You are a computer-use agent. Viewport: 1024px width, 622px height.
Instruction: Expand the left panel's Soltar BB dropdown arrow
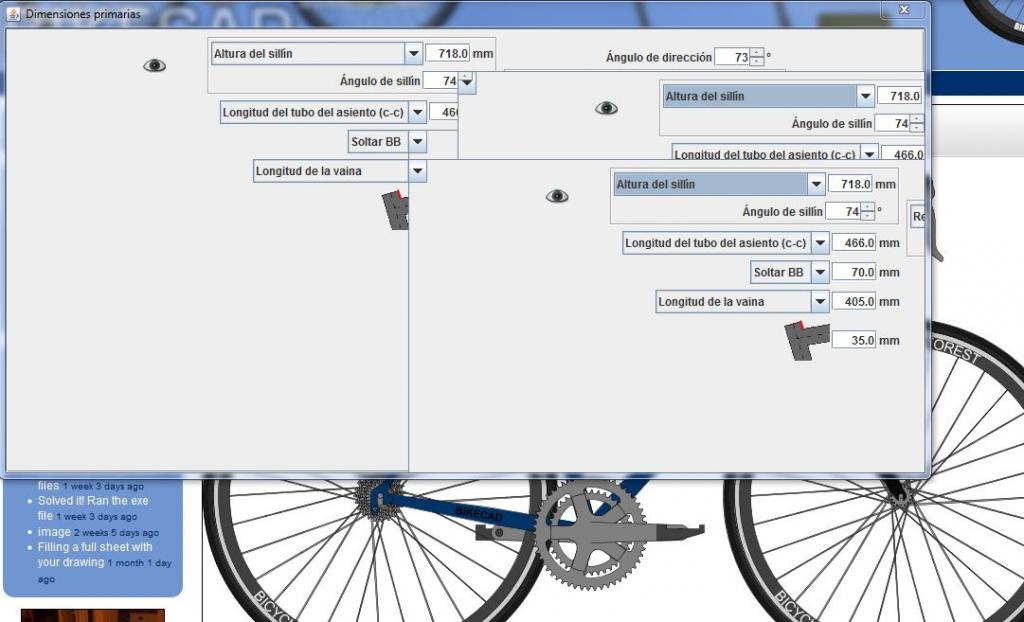tap(416, 142)
